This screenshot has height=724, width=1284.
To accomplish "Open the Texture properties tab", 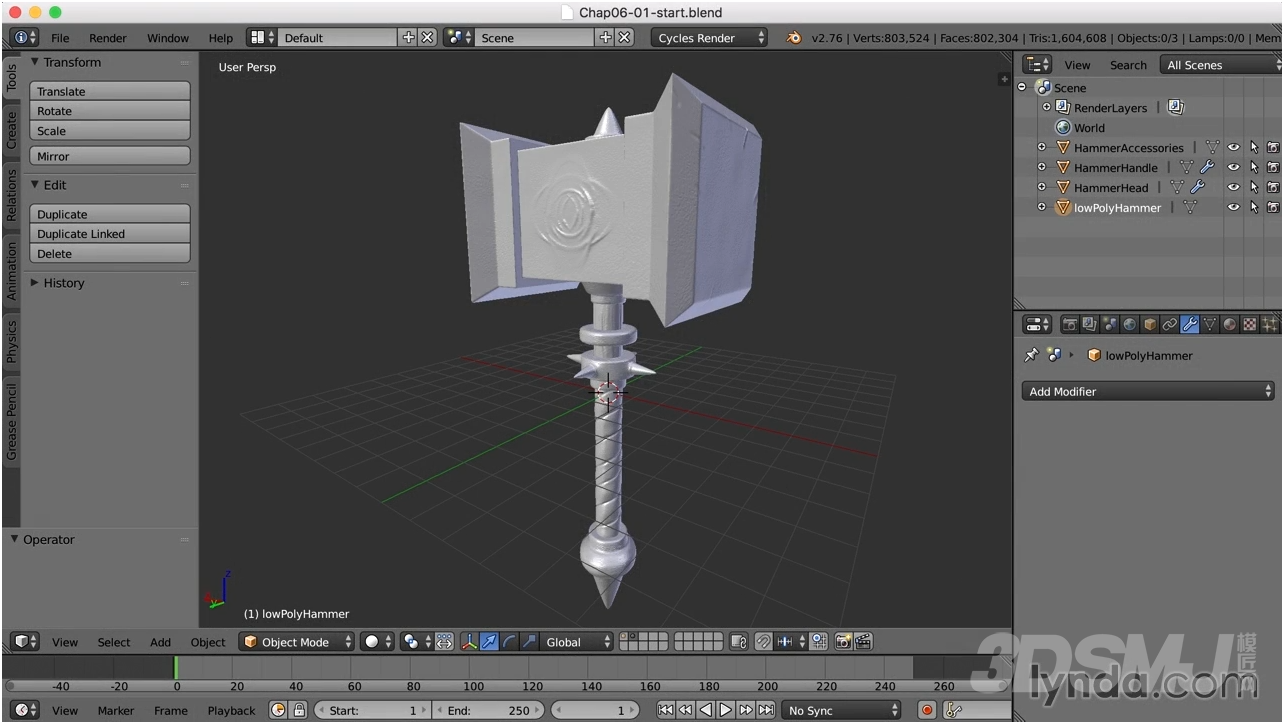I will click(x=1250, y=324).
